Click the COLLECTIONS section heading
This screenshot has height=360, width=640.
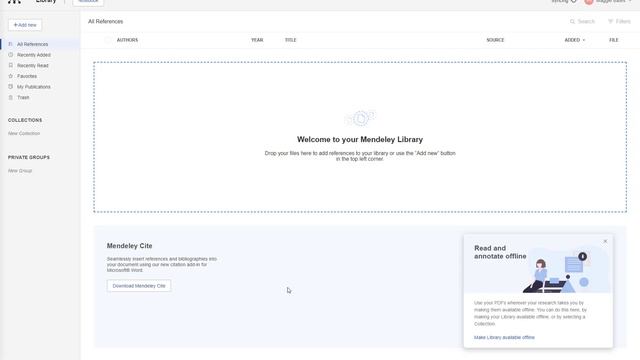click(25, 120)
